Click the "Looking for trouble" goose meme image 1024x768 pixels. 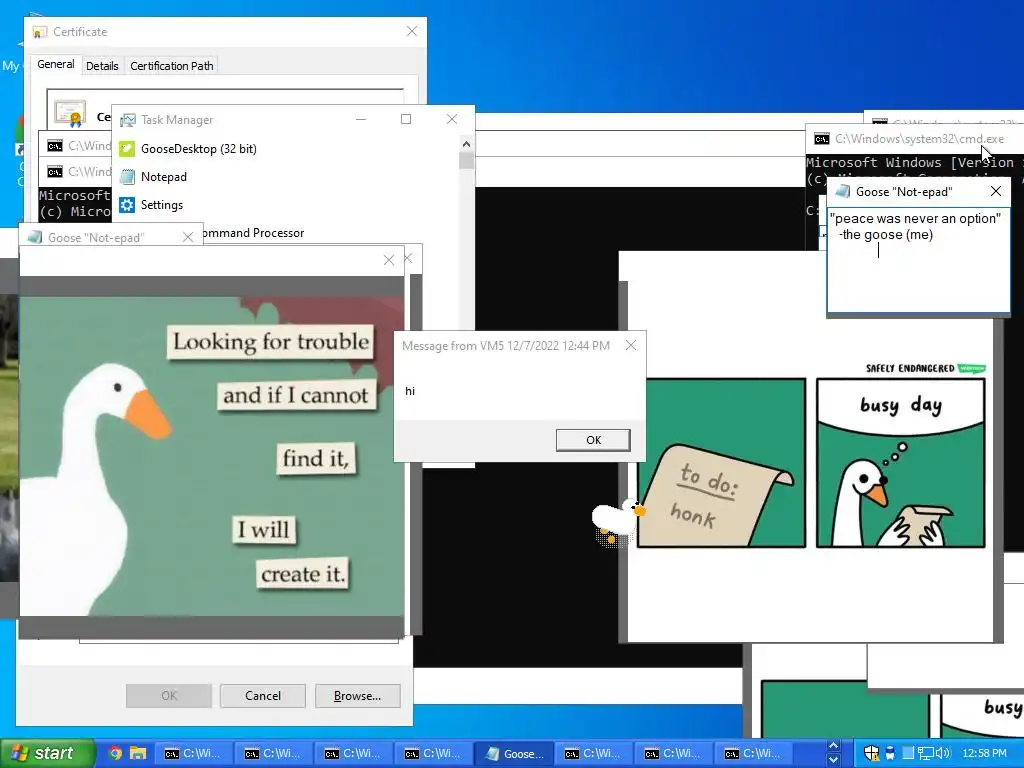[x=212, y=456]
